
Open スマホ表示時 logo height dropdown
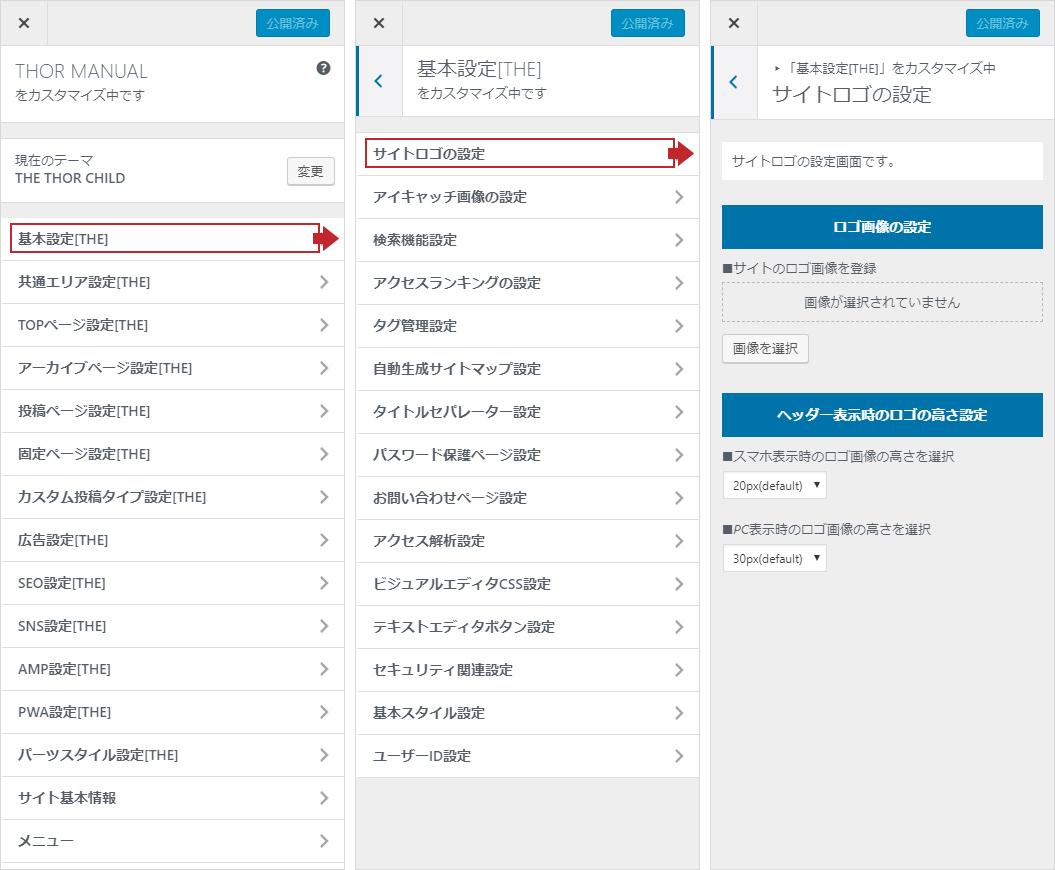coord(774,485)
